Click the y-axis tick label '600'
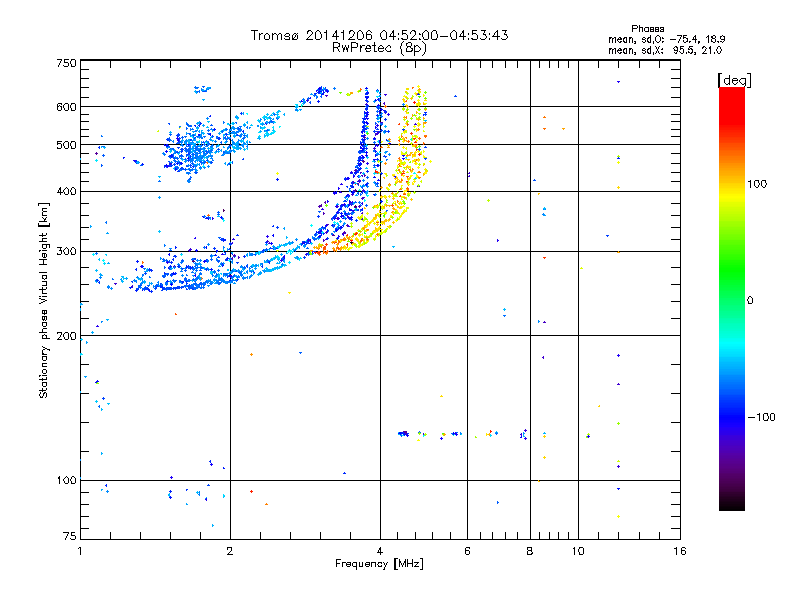Screen dimensions: 800x600 [x=66, y=107]
